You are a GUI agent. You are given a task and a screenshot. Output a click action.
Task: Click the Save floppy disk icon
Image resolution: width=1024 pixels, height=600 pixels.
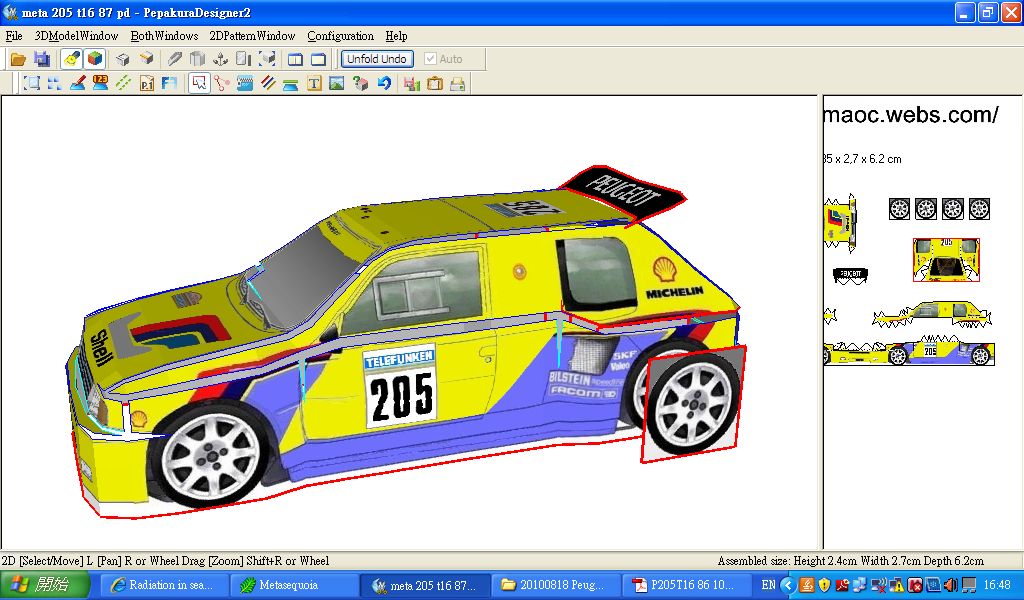(x=42, y=59)
